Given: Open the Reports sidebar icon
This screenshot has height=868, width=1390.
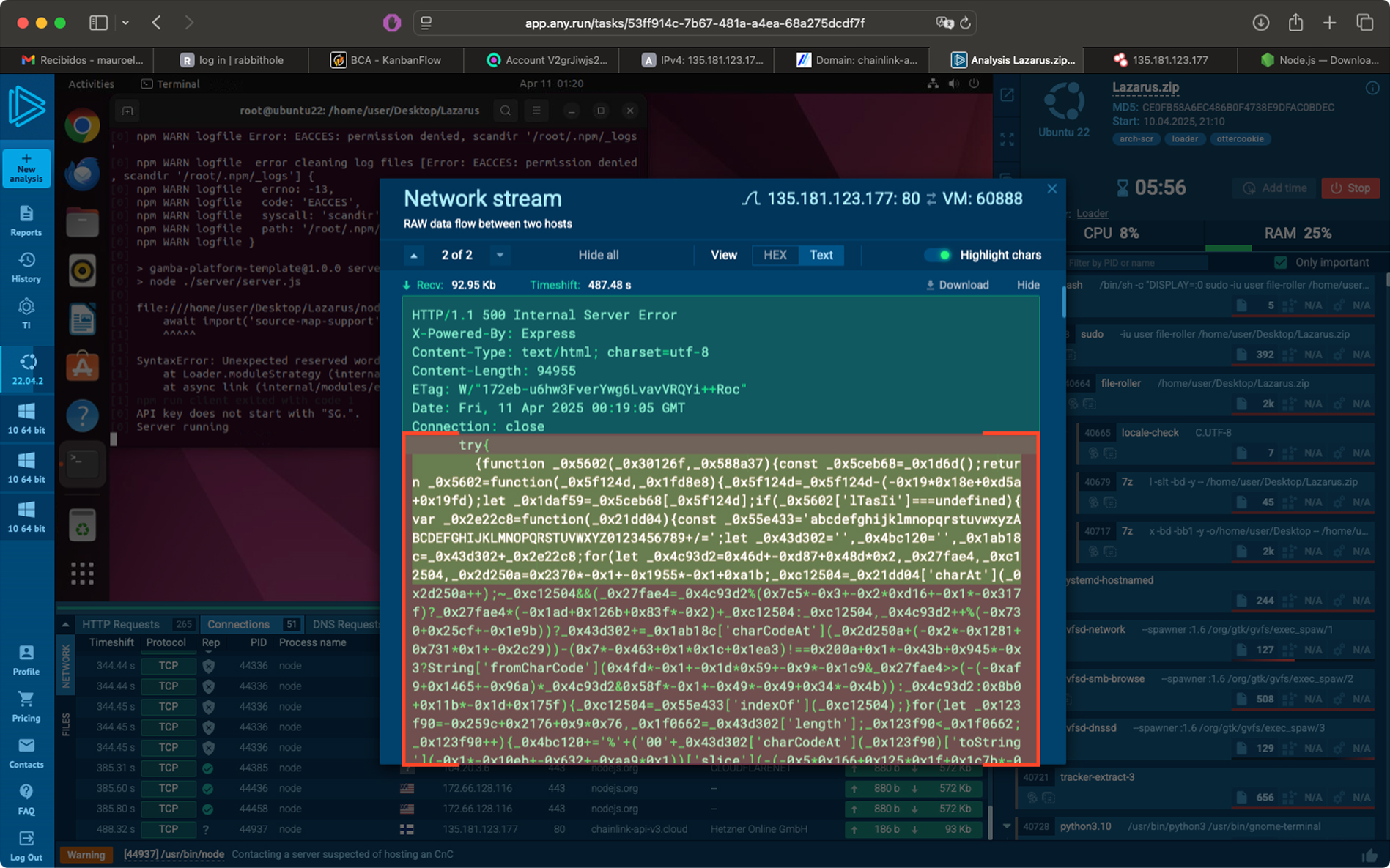Looking at the screenshot, I should click(26, 220).
